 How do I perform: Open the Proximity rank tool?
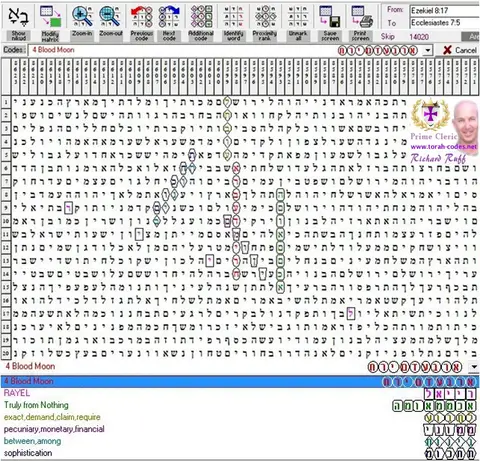pos(265,16)
